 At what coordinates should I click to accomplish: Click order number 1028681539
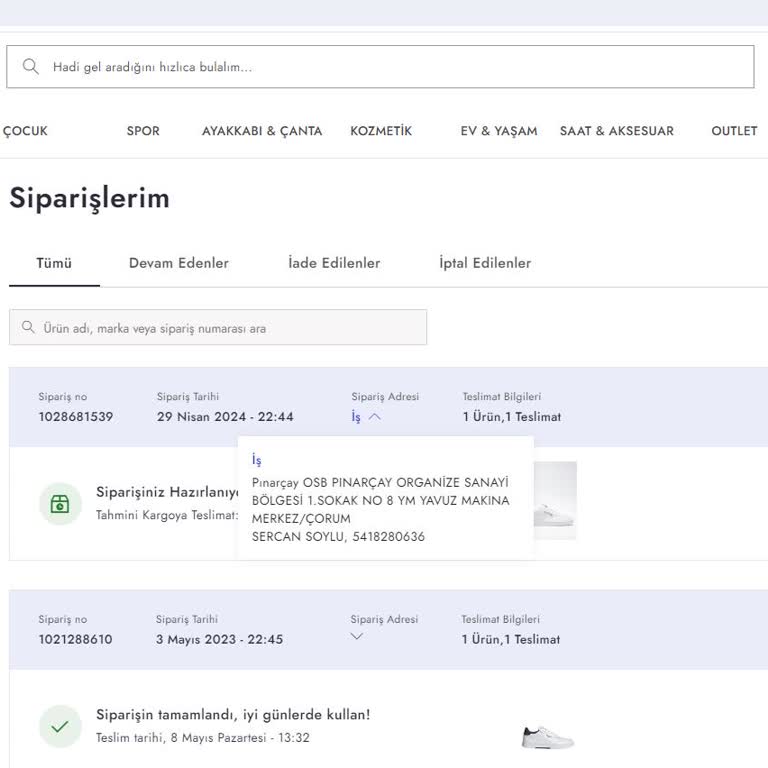tap(76, 417)
